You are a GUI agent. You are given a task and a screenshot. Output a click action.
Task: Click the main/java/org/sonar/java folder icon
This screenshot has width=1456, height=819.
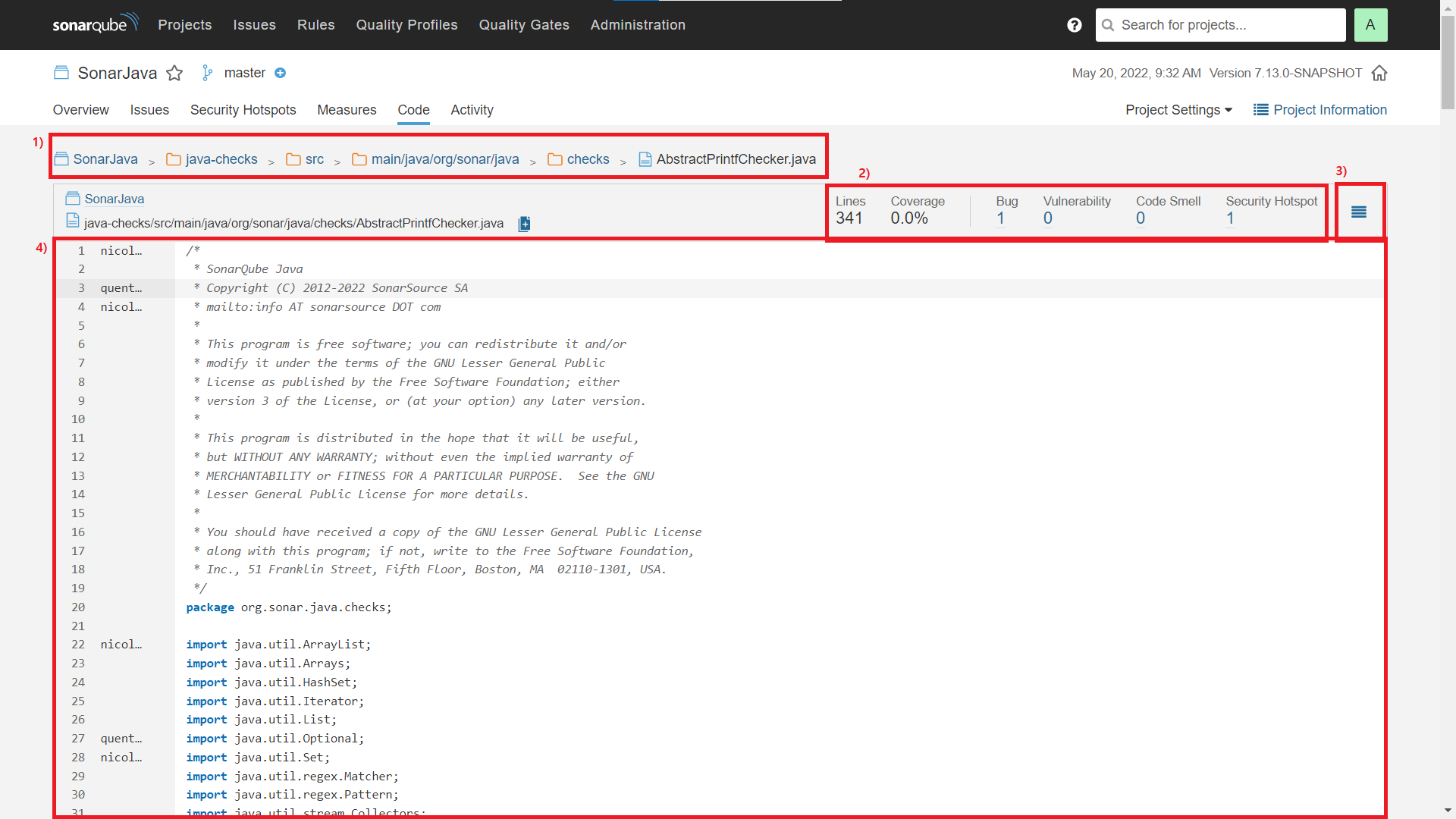[359, 159]
